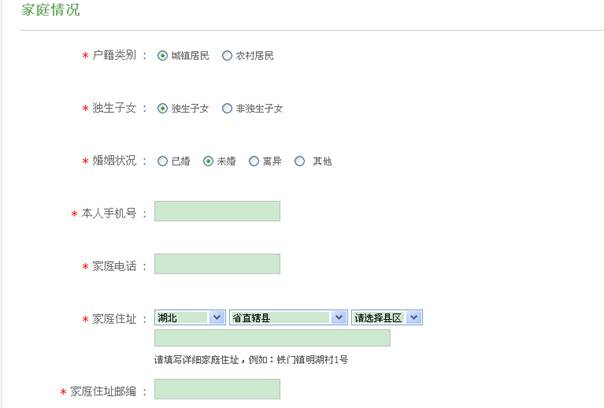Select the 城镇居民 radio button
The height and width of the screenshot is (408, 604).
[x=163, y=56]
